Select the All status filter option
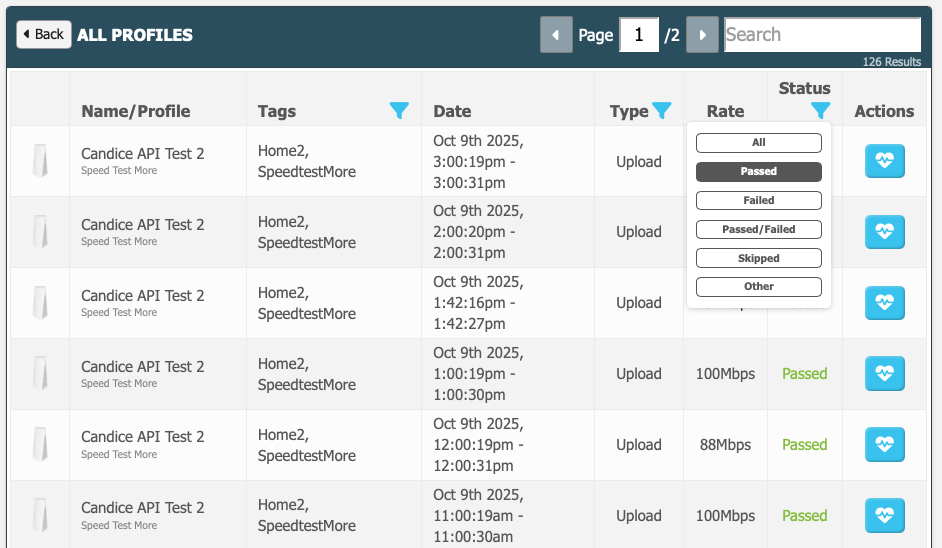Viewport: 942px width, 548px height. tap(758, 143)
